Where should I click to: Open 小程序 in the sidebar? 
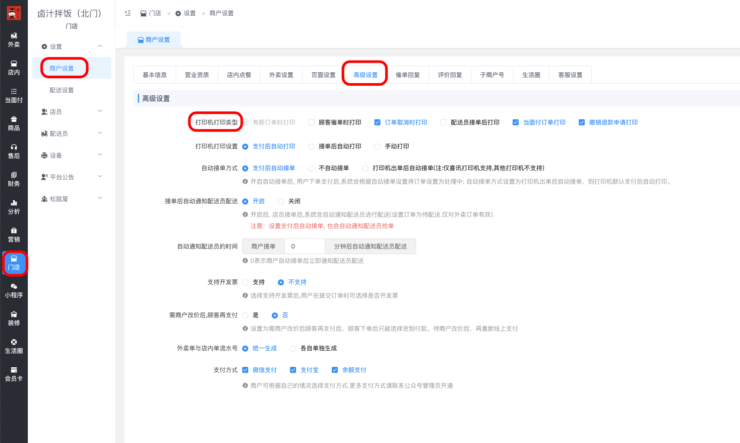click(x=13, y=290)
